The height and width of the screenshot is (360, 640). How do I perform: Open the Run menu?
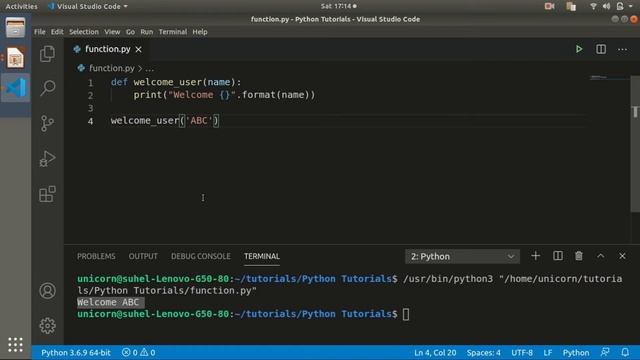(x=147, y=32)
